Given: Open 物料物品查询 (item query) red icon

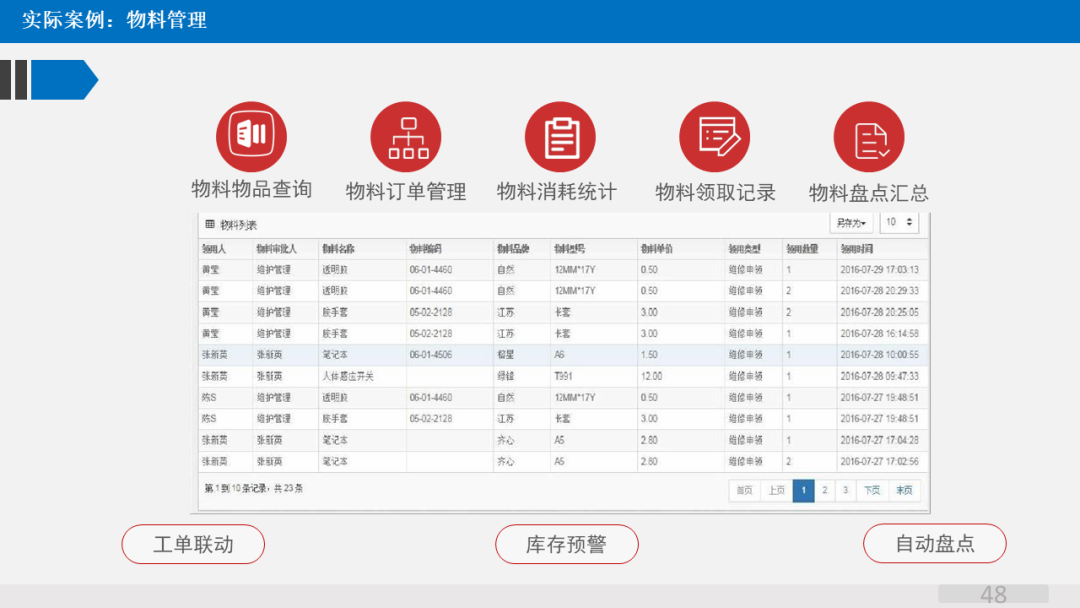Looking at the screenshot, I should tap(251, 136).
